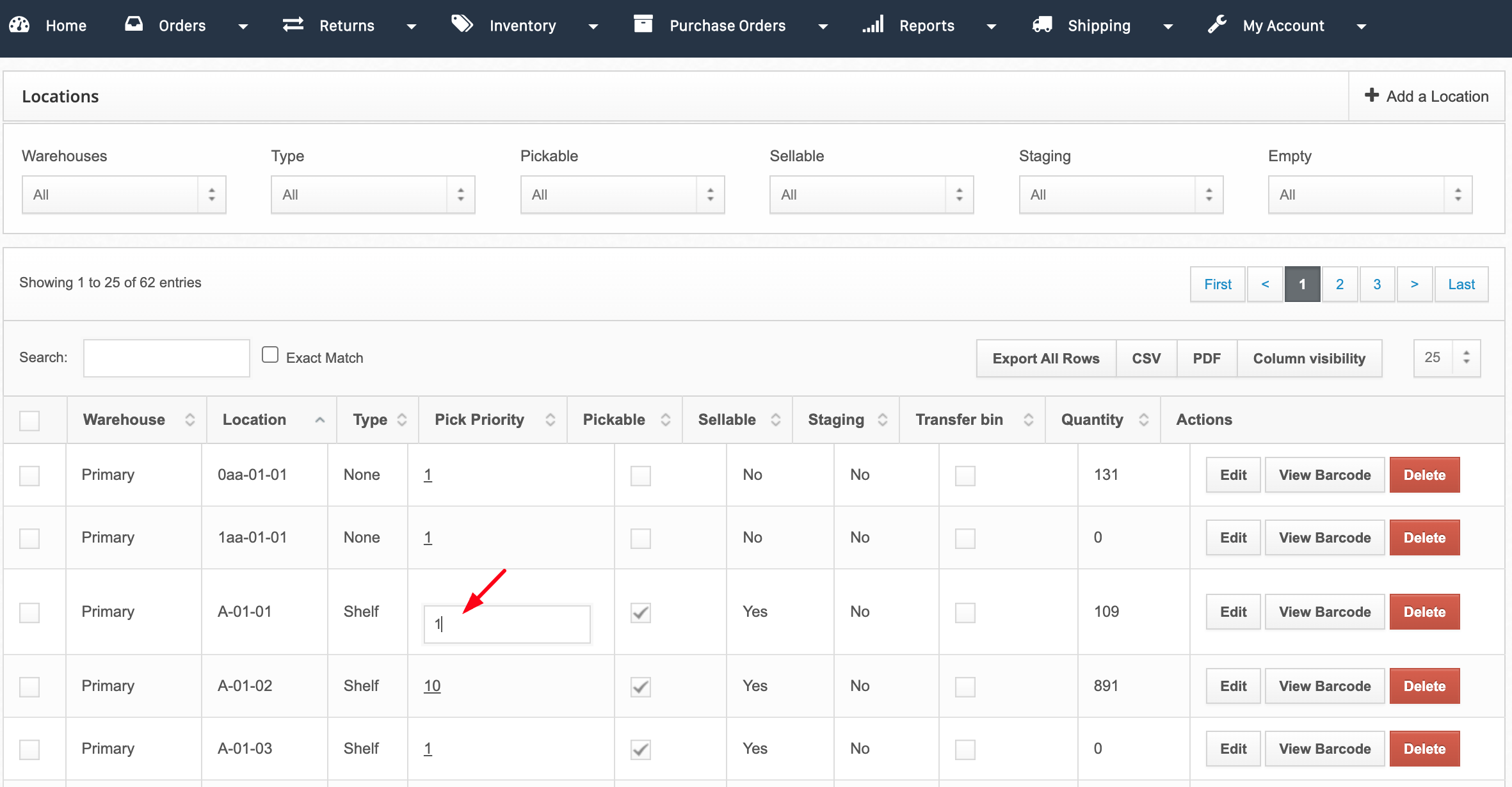The image size is (1512, 787).
Task: Click the Add a Location button
Action: [x=1427, y=96]
